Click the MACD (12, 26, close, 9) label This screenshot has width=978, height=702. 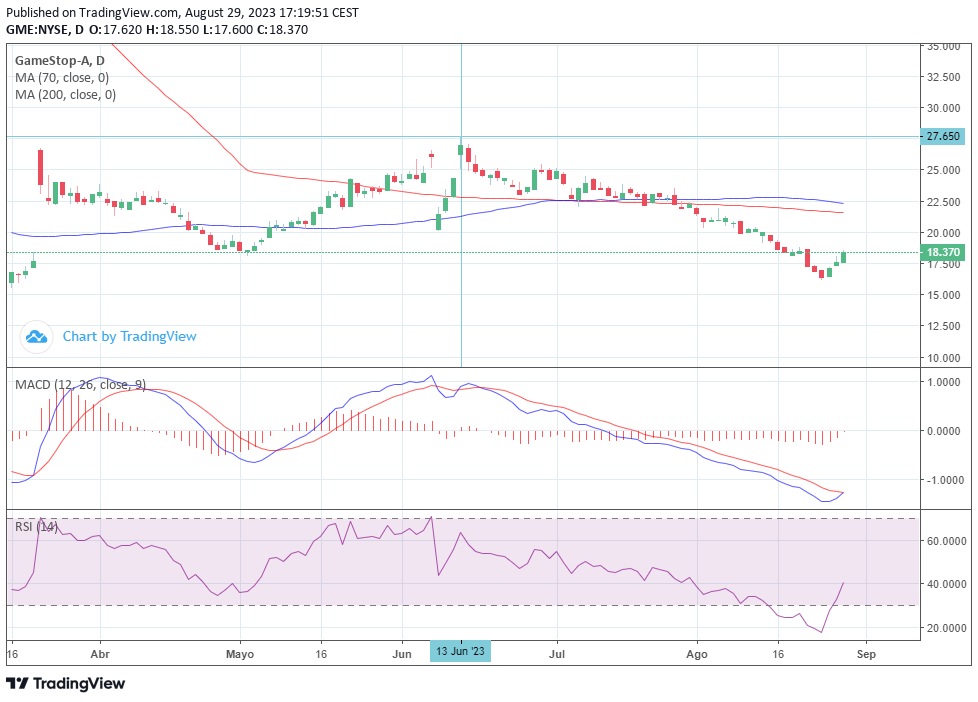80,384
